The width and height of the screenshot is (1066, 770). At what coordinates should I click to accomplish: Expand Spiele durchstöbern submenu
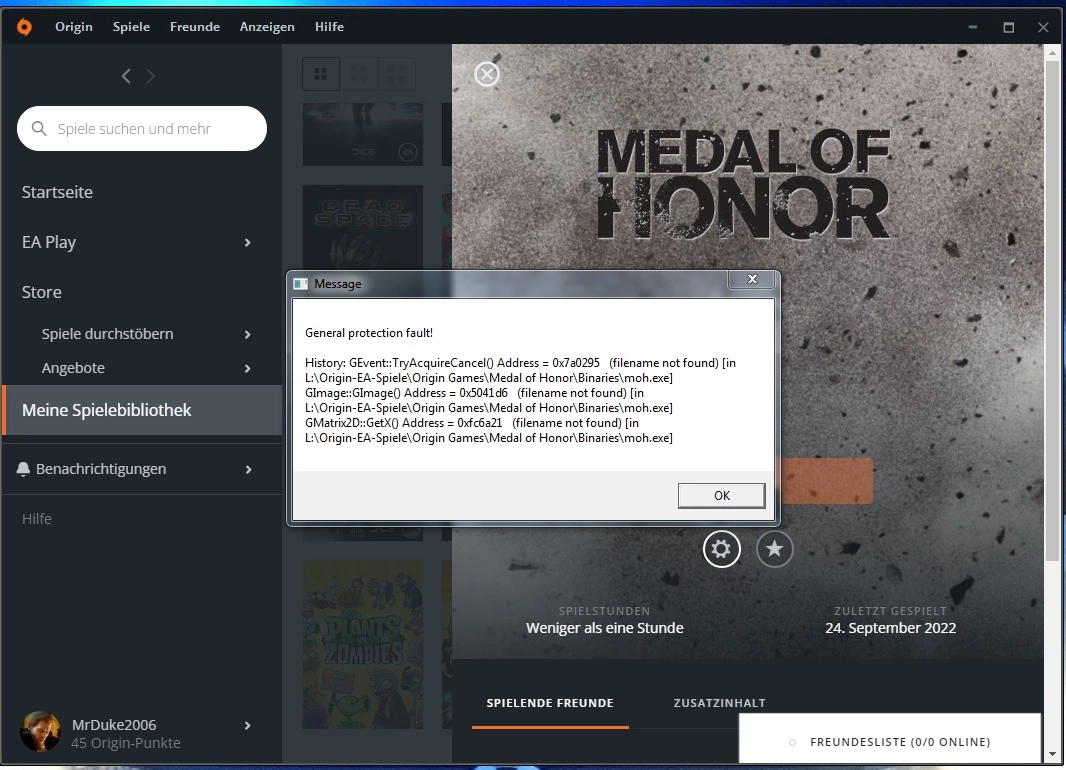click(x=247, y=334)
